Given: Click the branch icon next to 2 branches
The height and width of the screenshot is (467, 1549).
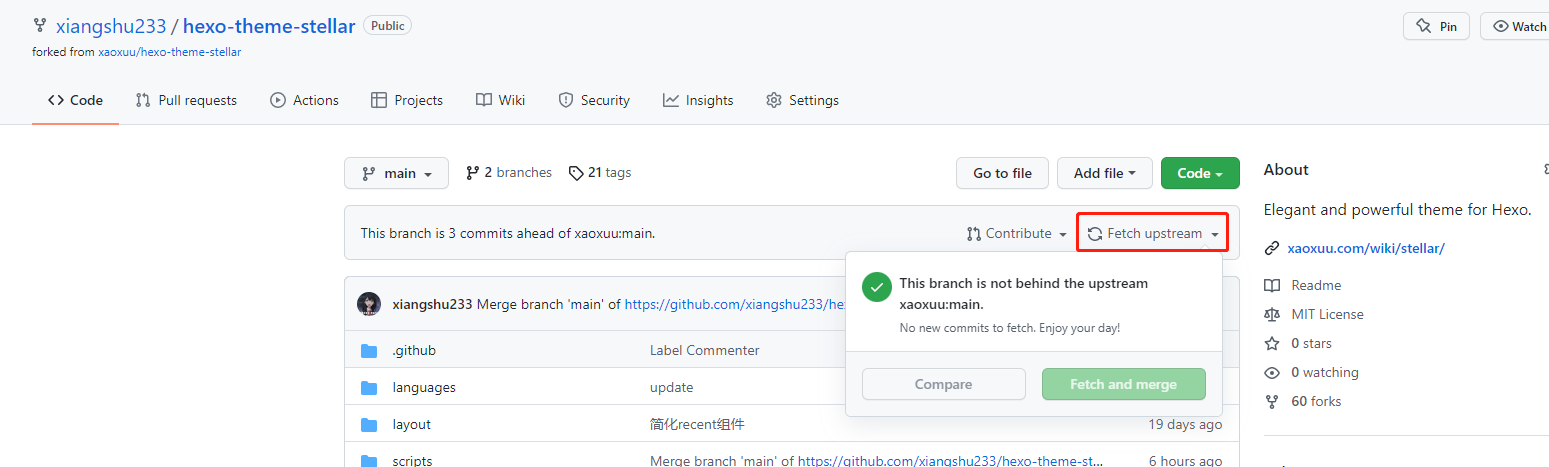Looking at the screenshot, I should (473, 173).
